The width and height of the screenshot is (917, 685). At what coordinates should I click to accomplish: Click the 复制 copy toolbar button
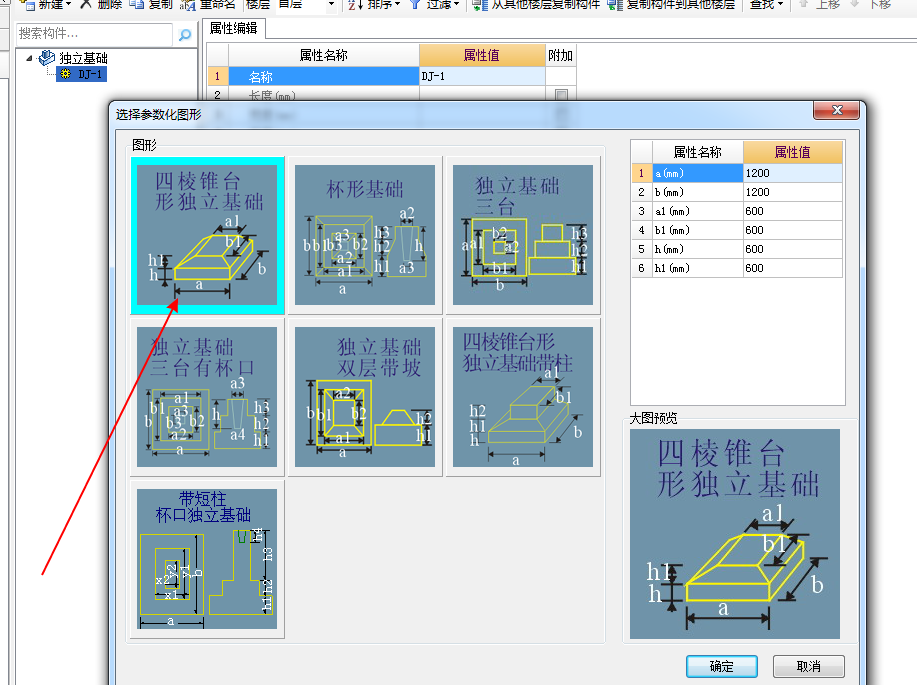tap(151, 5)
